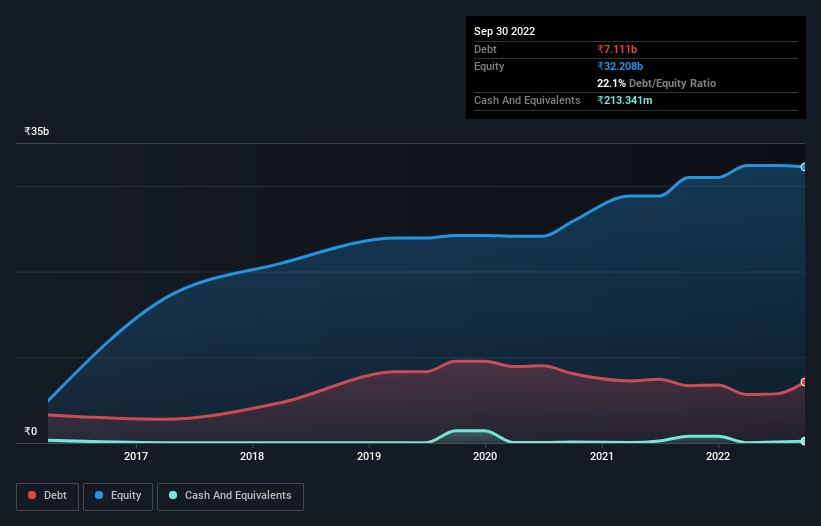Click the 2018 x-axis label

(x=252, y=456)
